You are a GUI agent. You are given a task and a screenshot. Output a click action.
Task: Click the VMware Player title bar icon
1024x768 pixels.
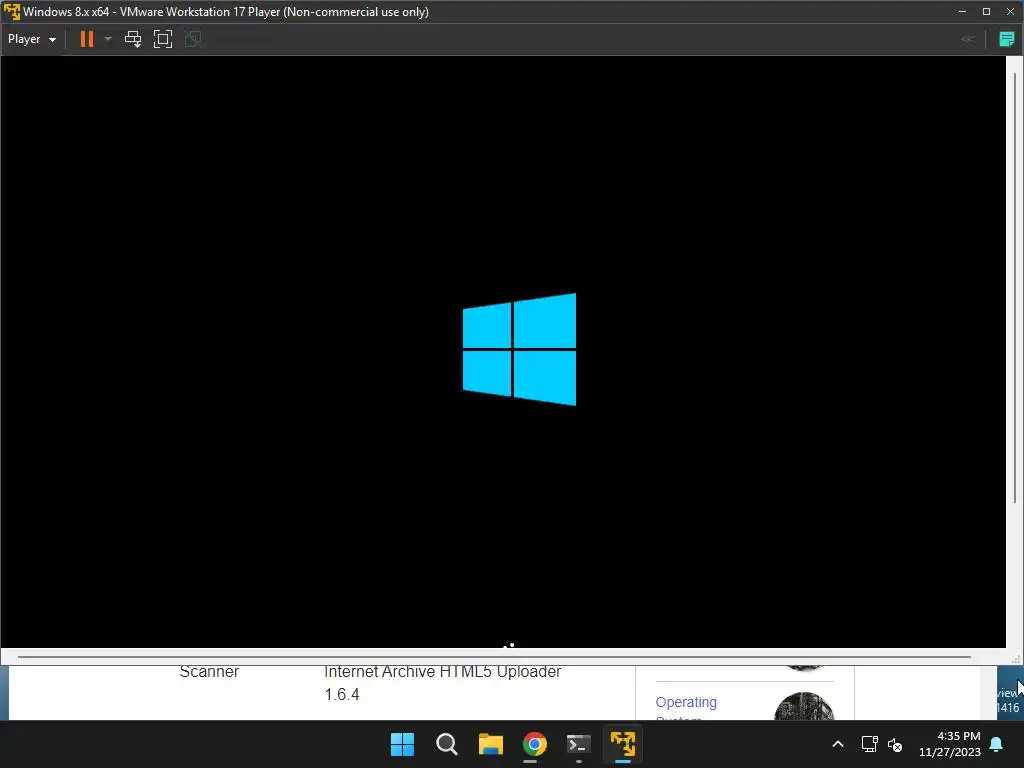coord(12,12)
